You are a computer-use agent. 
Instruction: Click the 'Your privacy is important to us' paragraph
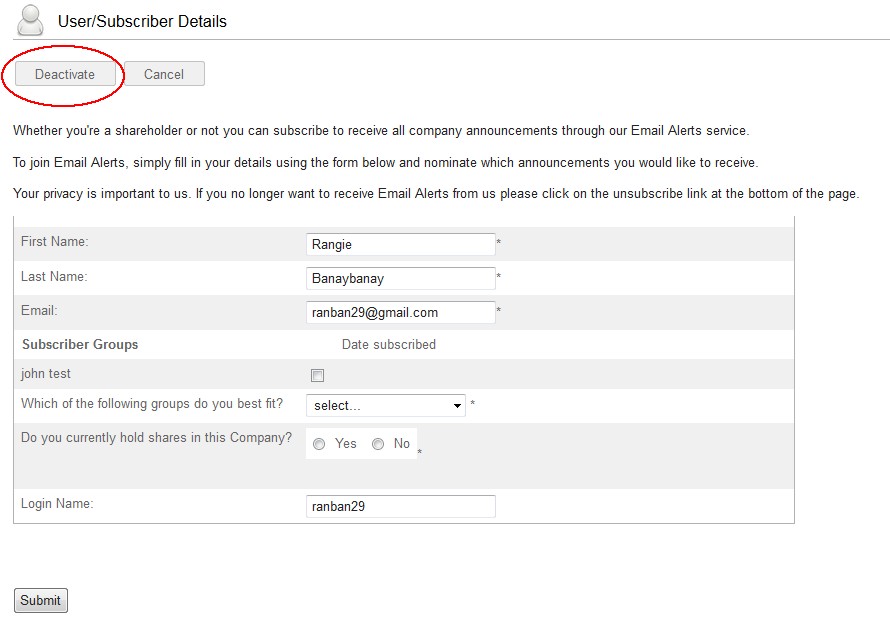pos(436,194)
